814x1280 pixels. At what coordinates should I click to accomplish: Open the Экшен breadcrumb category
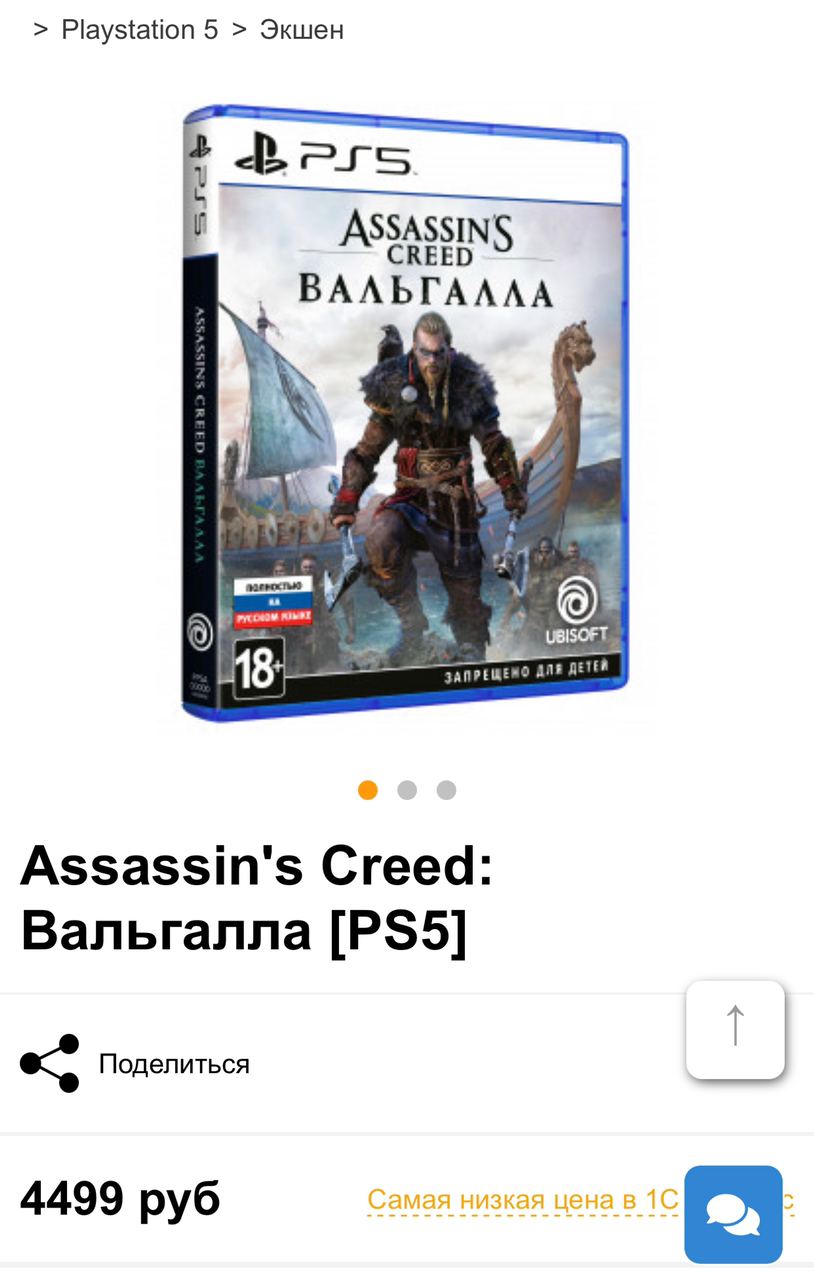click(302, 30)
